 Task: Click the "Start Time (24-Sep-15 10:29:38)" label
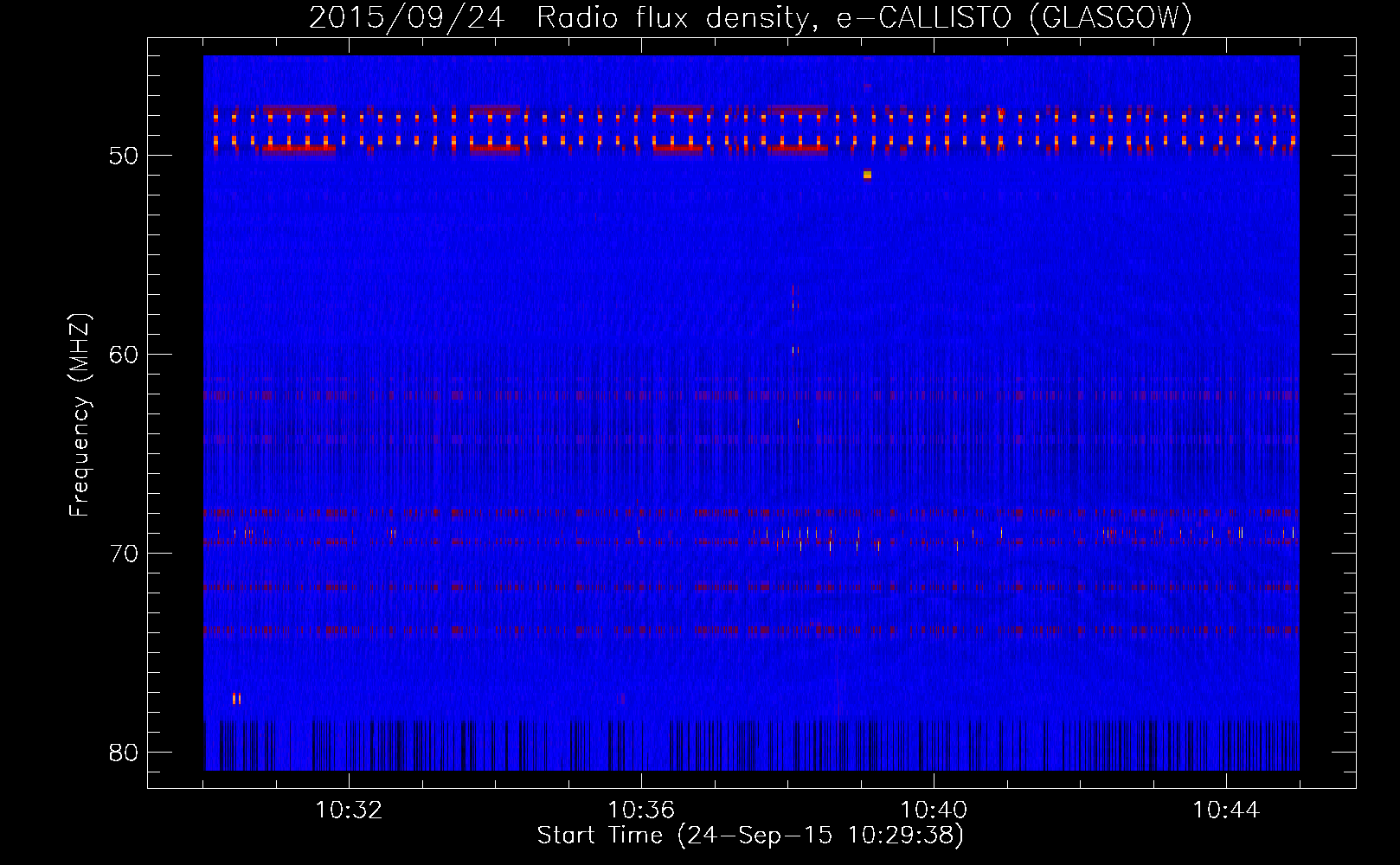750,836
